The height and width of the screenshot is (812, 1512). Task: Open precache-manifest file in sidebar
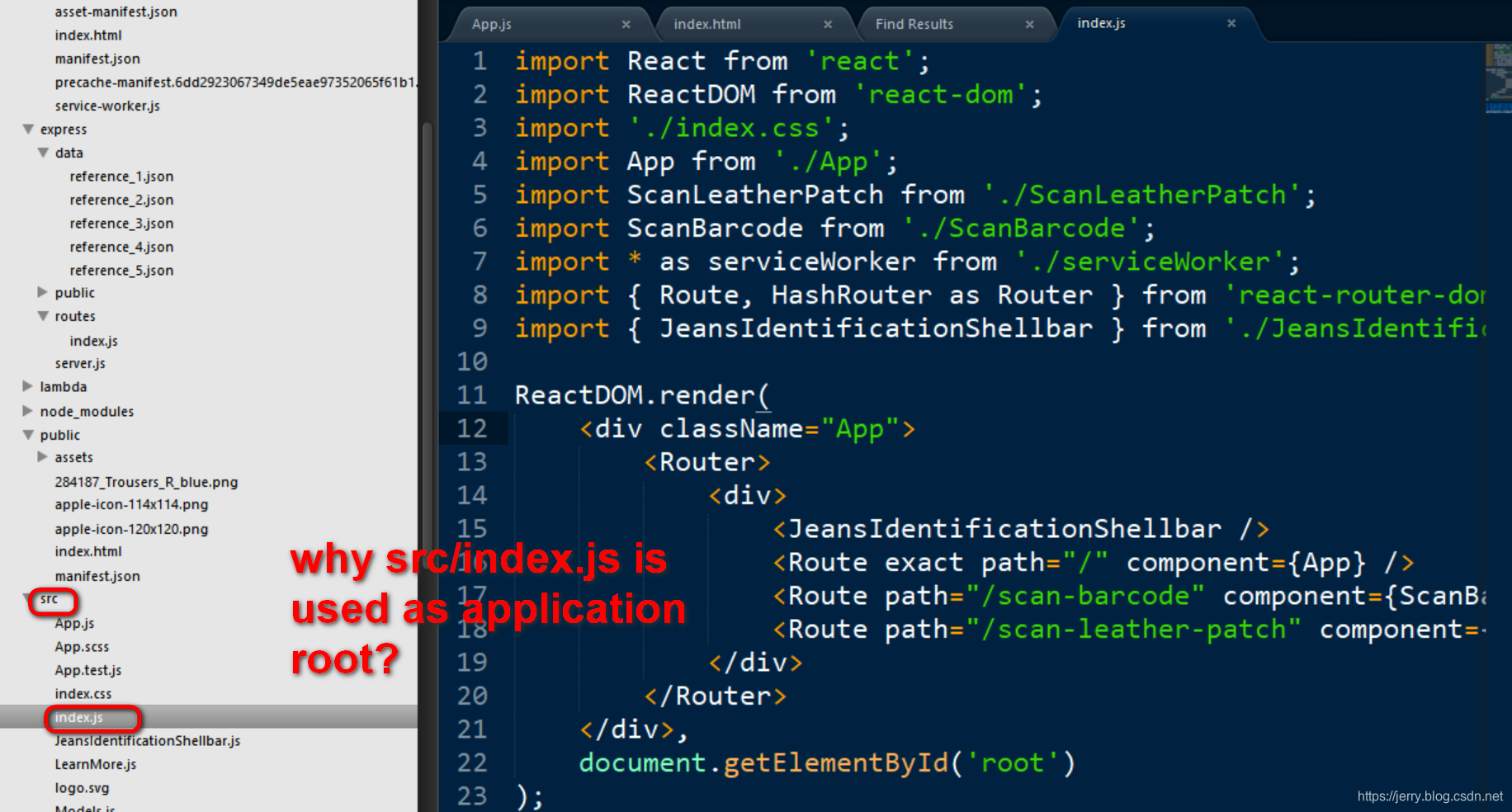coord(236,82)
